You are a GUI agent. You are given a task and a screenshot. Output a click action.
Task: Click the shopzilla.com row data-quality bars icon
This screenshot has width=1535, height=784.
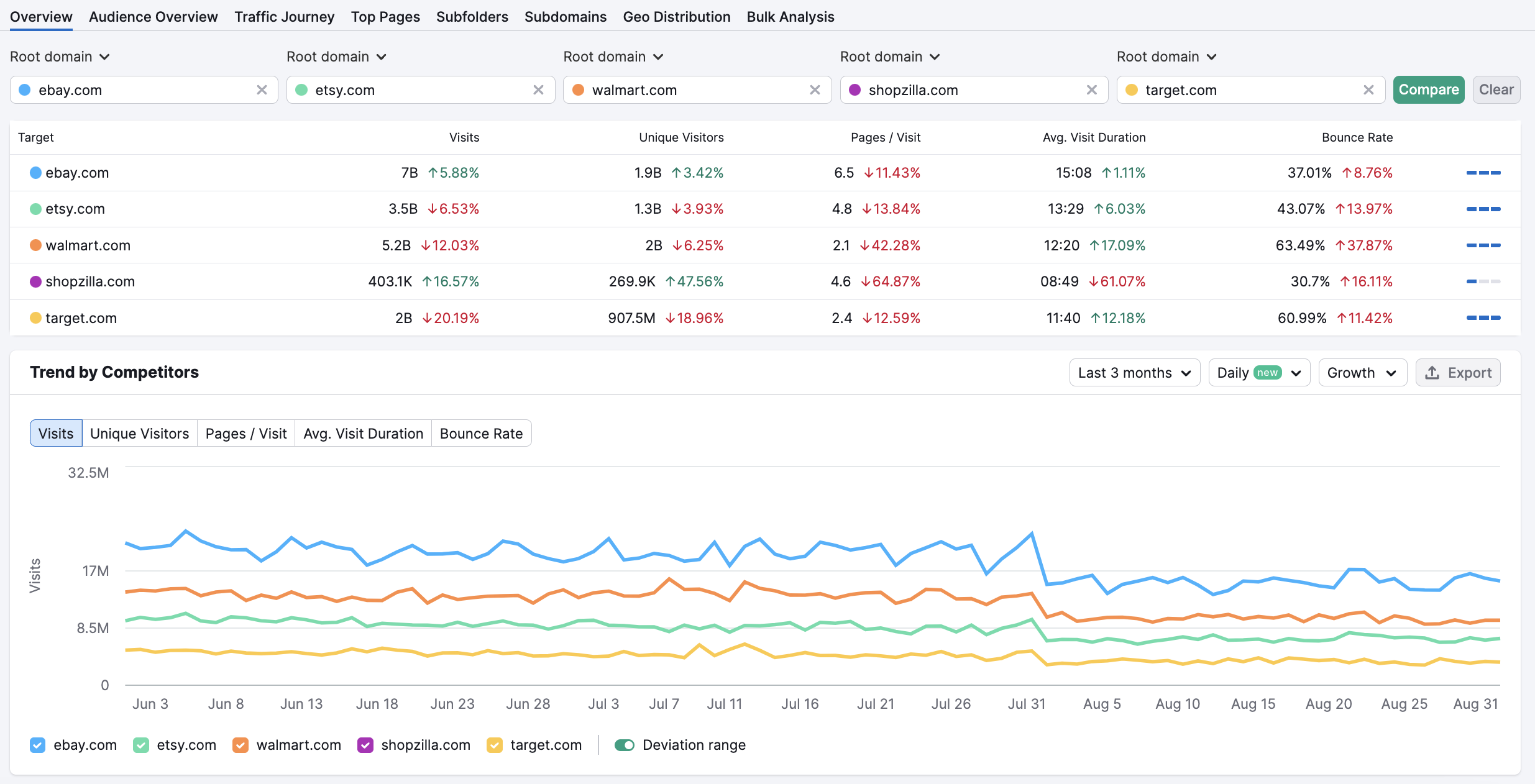[x=1483, y=281]
